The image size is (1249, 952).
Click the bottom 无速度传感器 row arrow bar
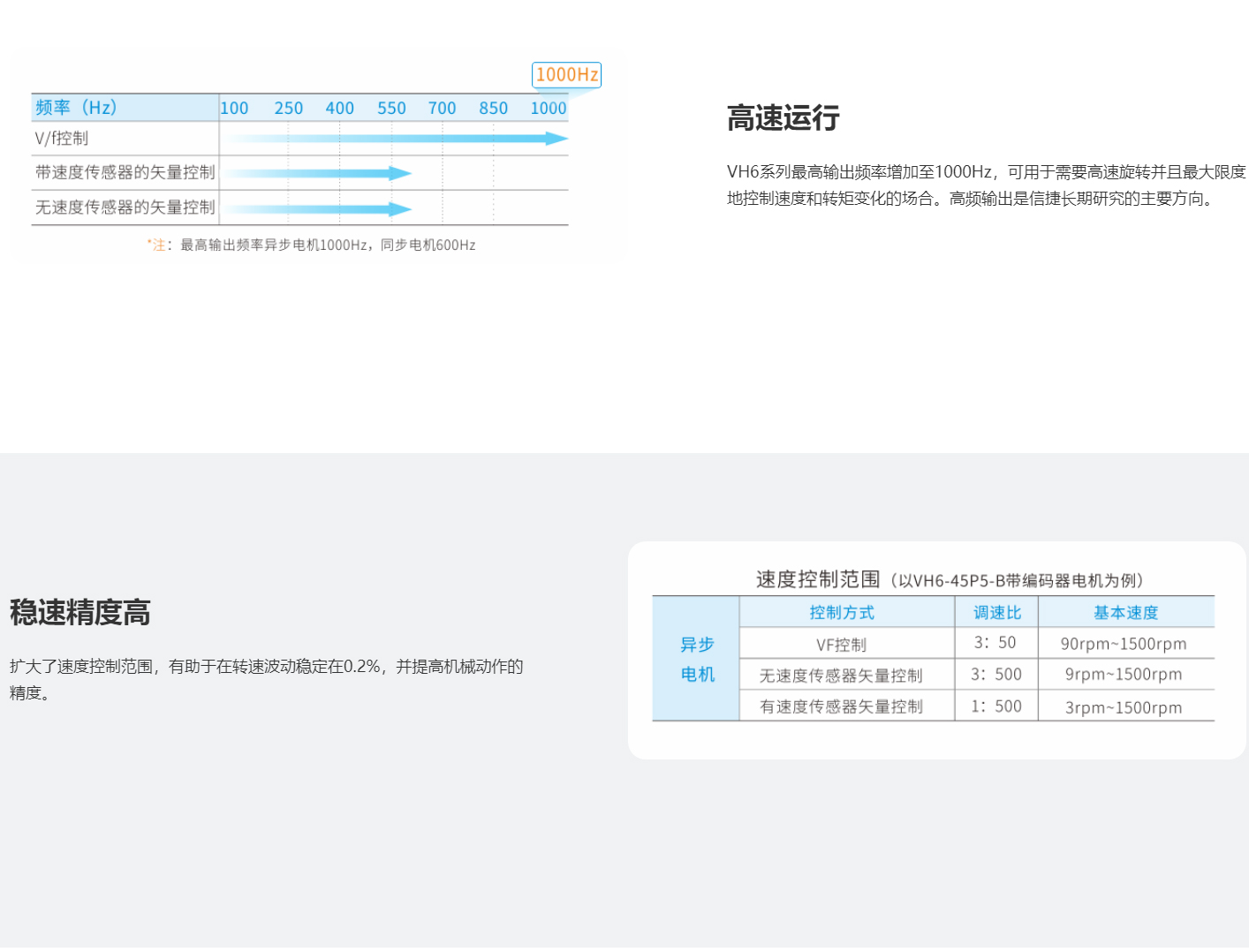coord(318,209)
